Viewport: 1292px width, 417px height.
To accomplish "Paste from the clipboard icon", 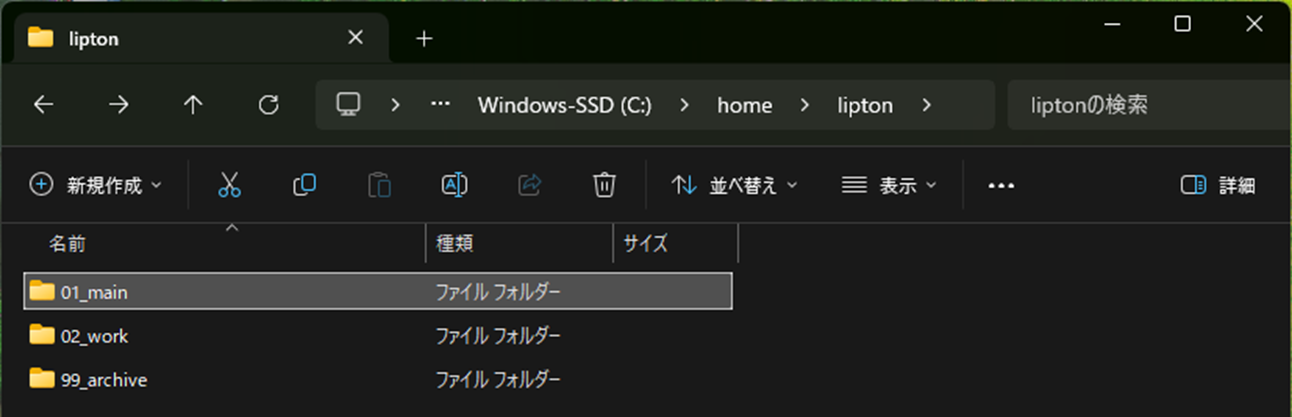I will [x=379, y=185].
